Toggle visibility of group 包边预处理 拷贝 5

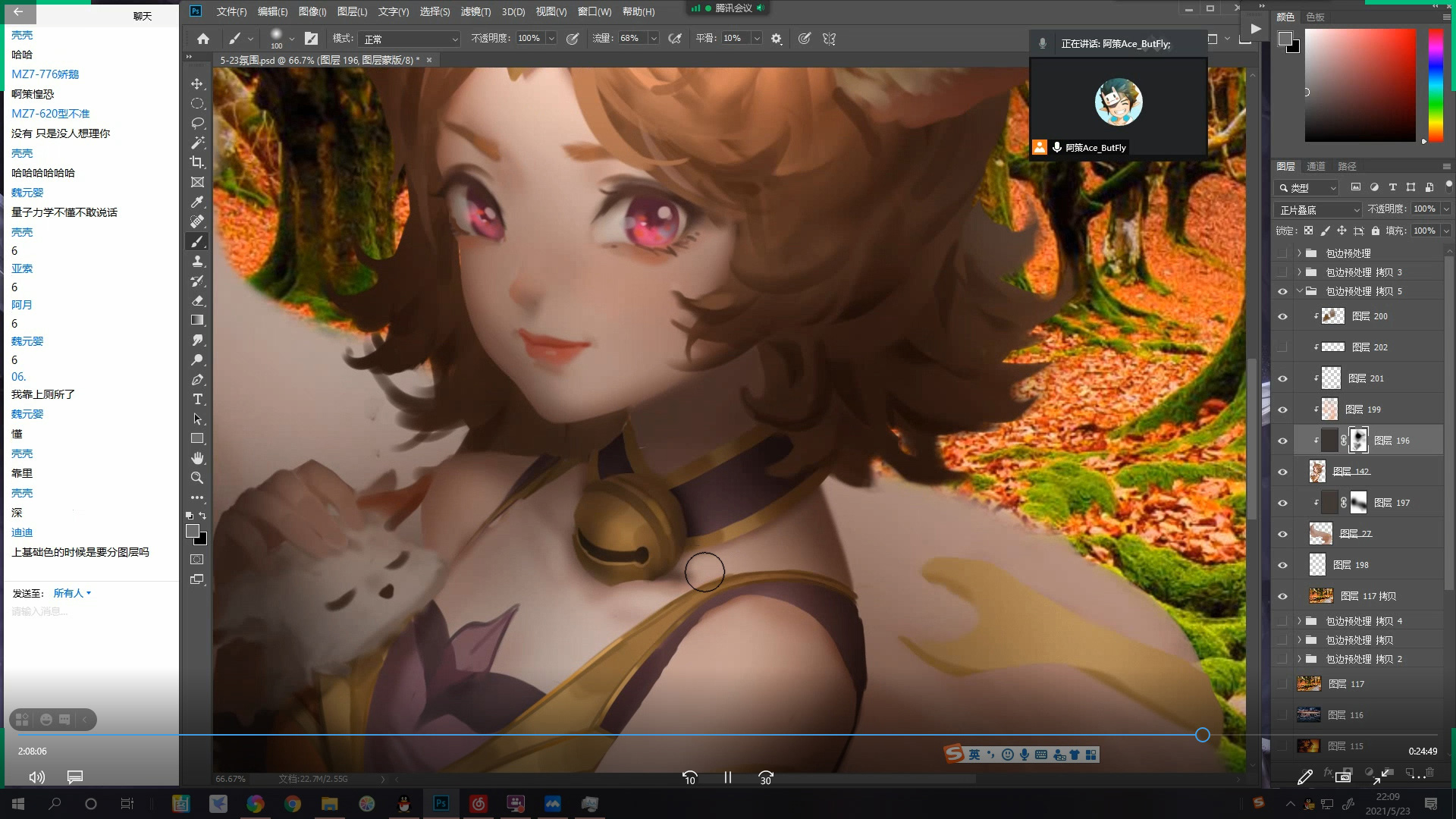pos(1282,292)
